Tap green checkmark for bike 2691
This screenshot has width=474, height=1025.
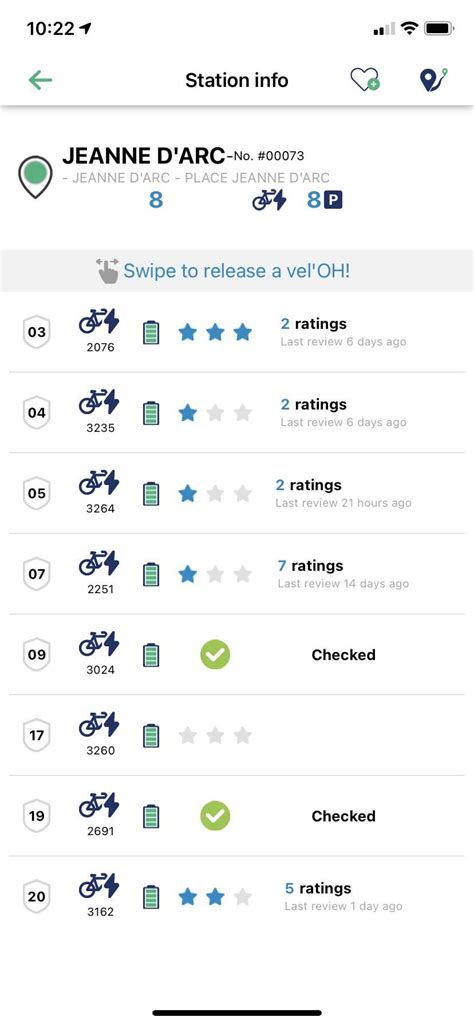(215, 816)
